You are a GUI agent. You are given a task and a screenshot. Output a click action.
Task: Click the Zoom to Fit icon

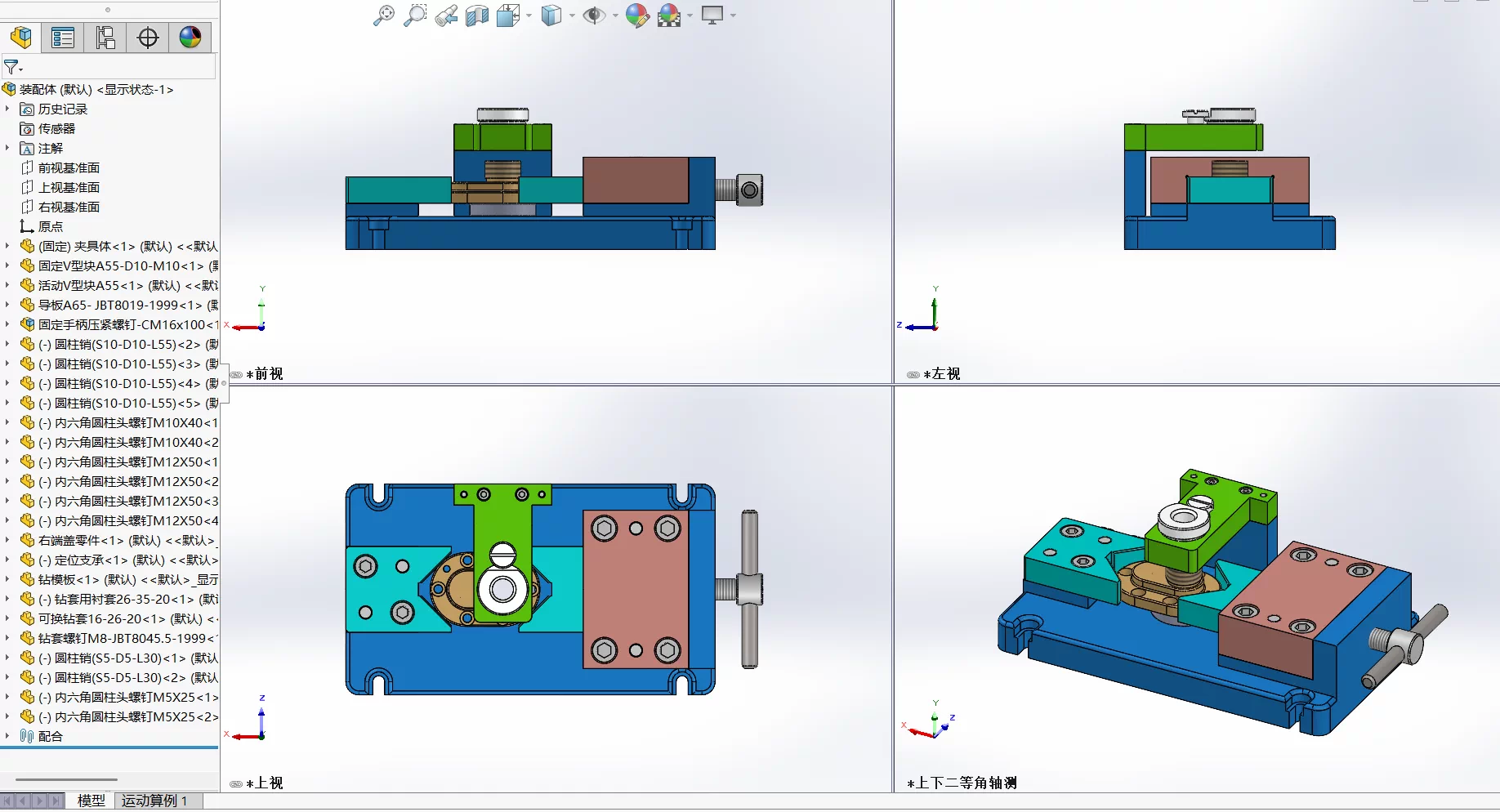(383, 16)
